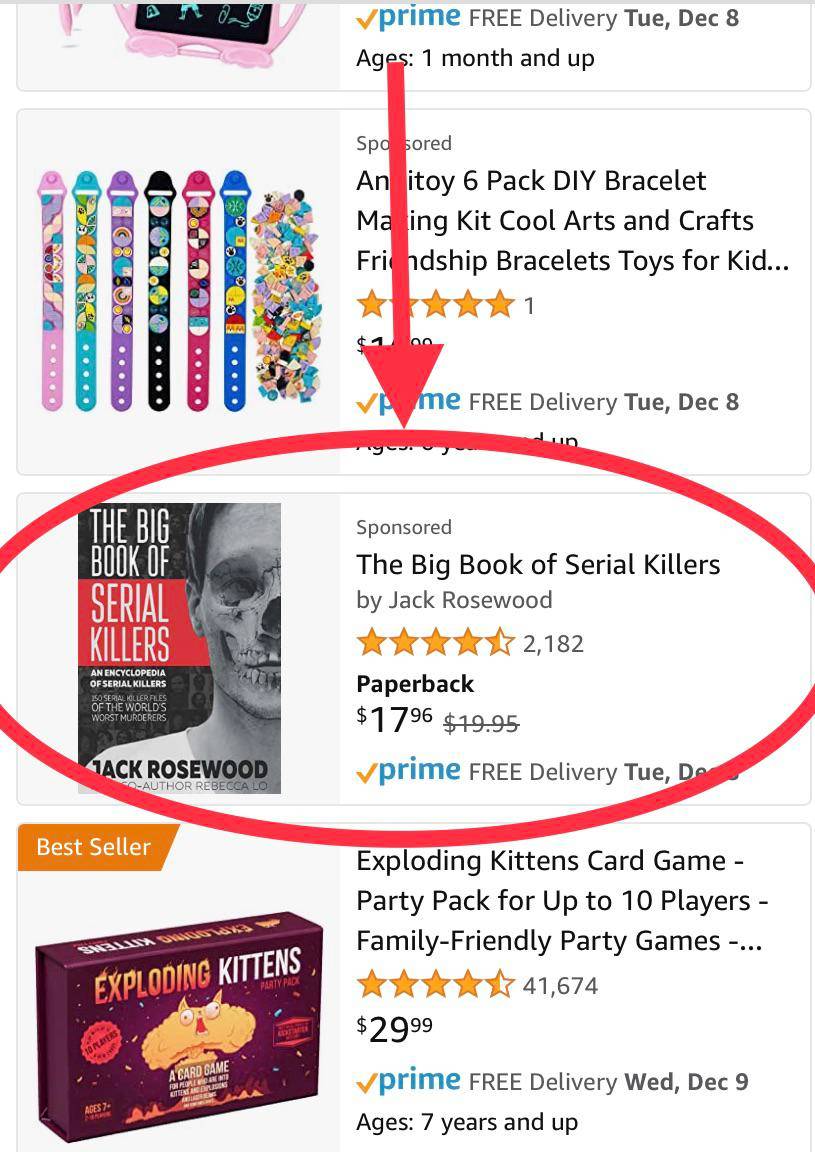
Task: Click the Paperback format label
Action: pos(415,684)
